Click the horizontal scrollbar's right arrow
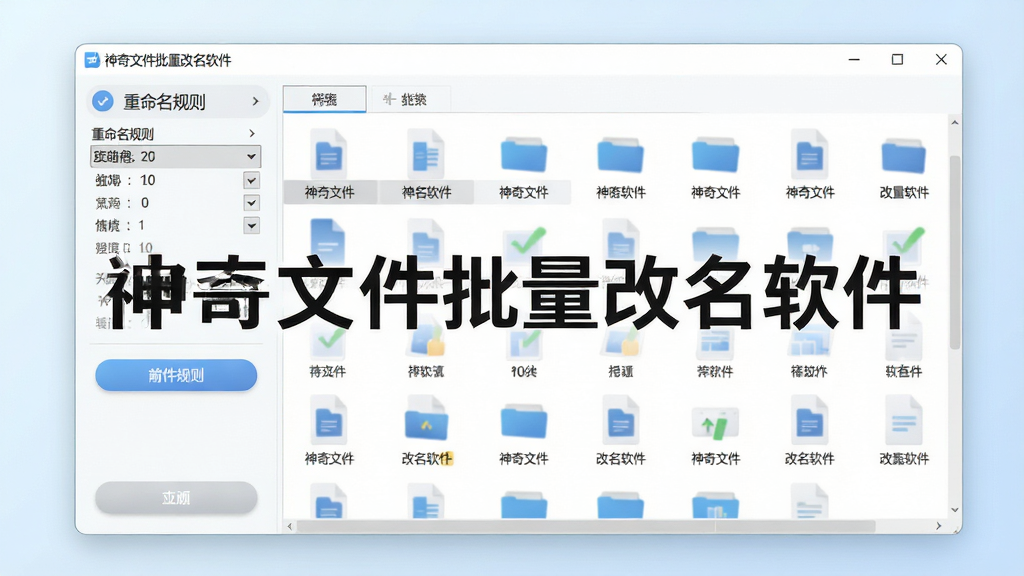This screenshot has width=1024, height=576. point(938,526)
